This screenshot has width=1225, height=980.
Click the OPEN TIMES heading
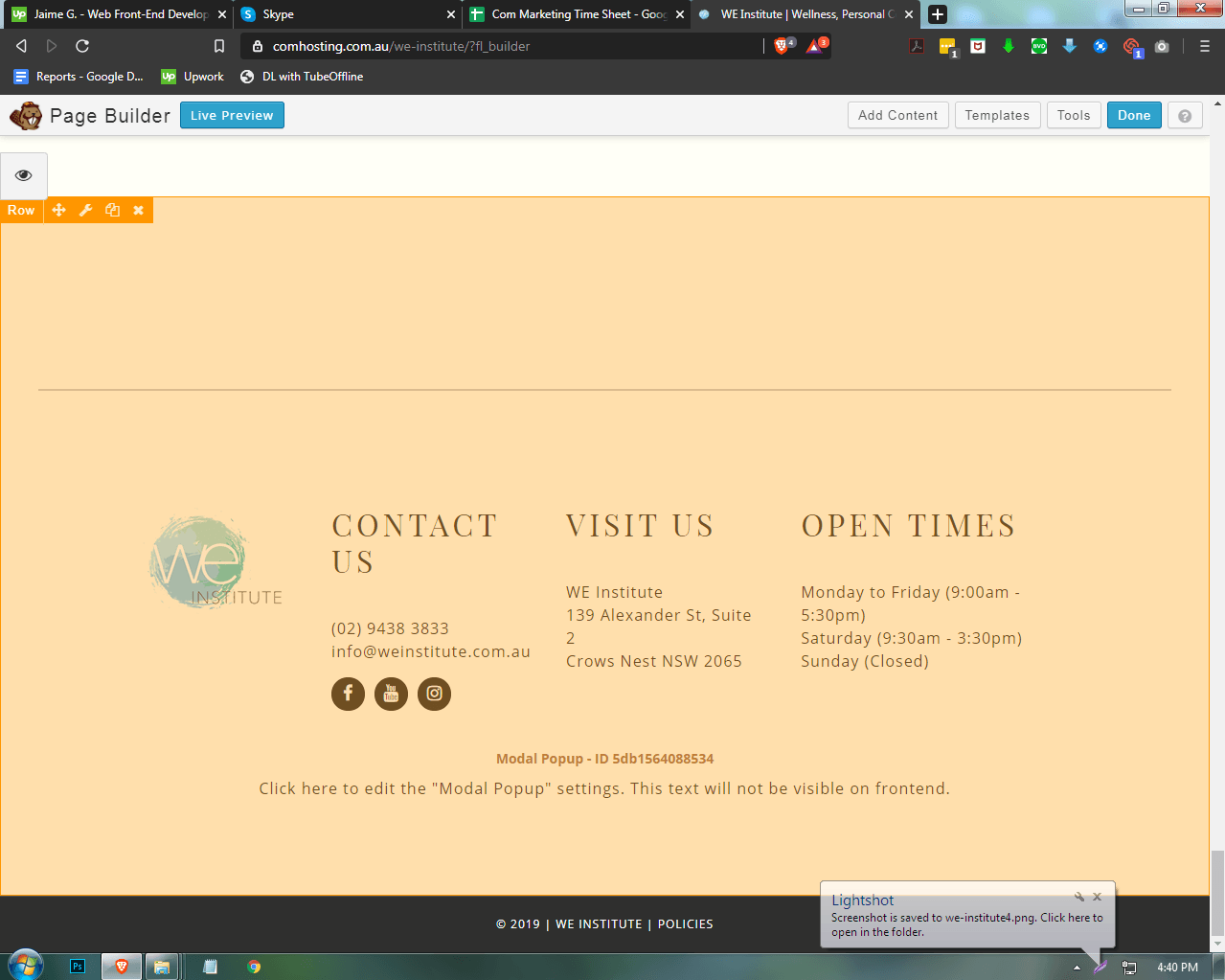tap(908, 526)
